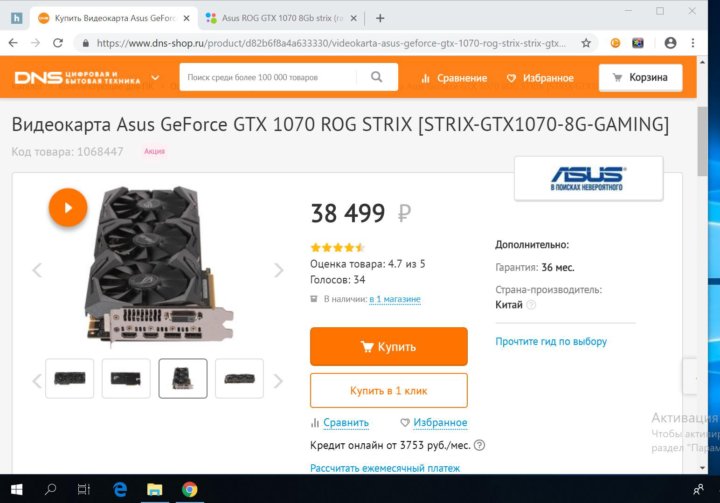Show next product image with right arrow
Viewport: 720px width, 503px height.
(278, 270)
